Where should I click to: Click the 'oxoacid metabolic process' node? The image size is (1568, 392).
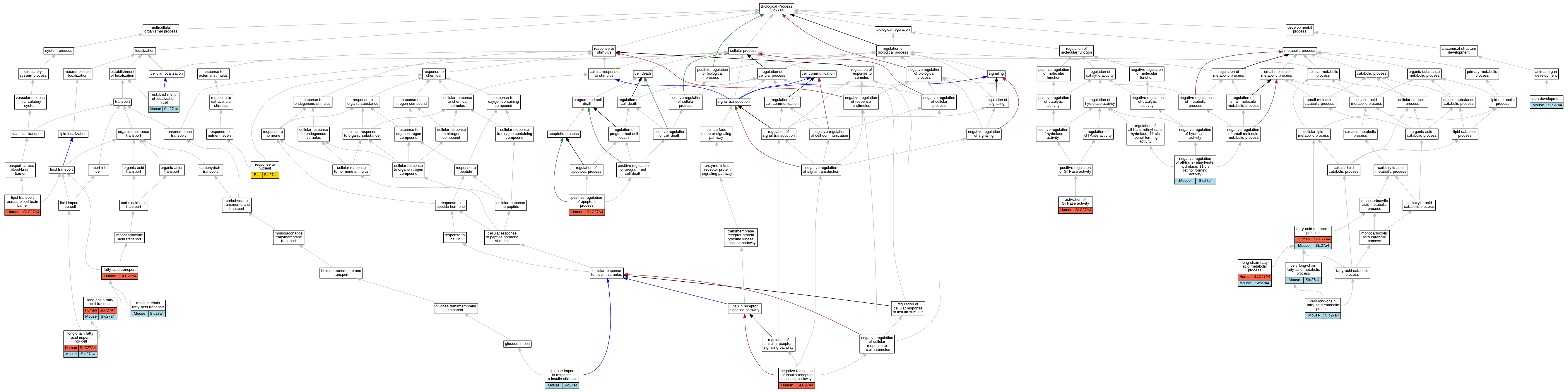(1360, 134)
